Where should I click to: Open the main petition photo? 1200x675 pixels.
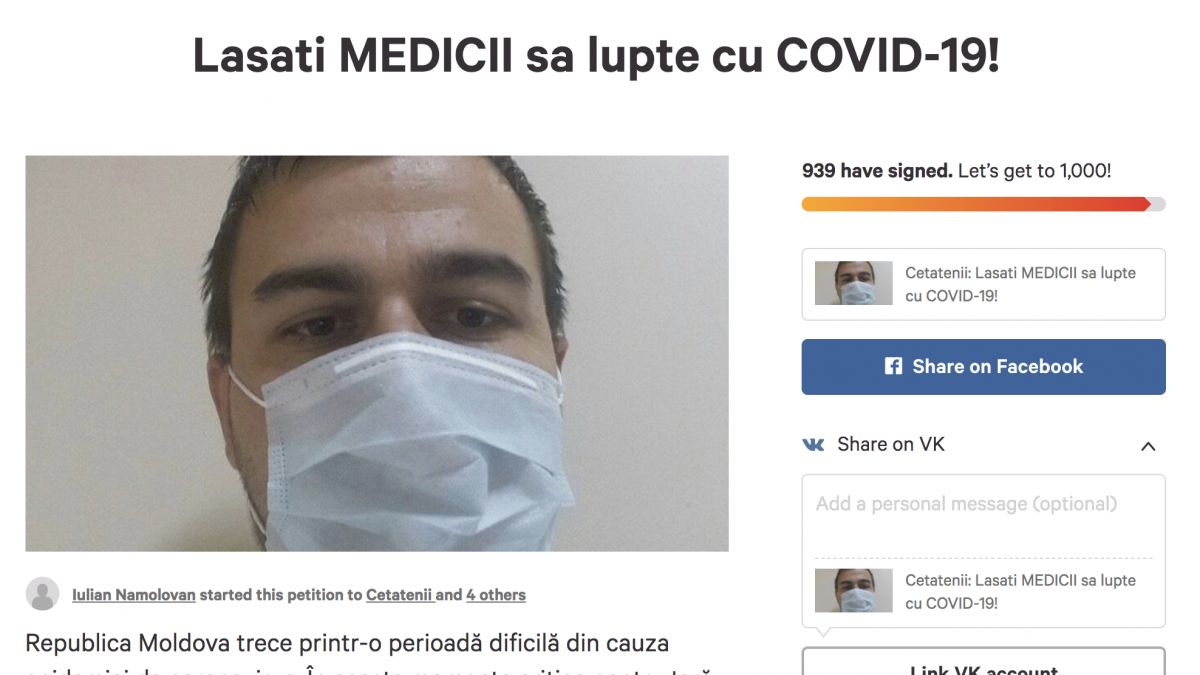click(377, 353)
